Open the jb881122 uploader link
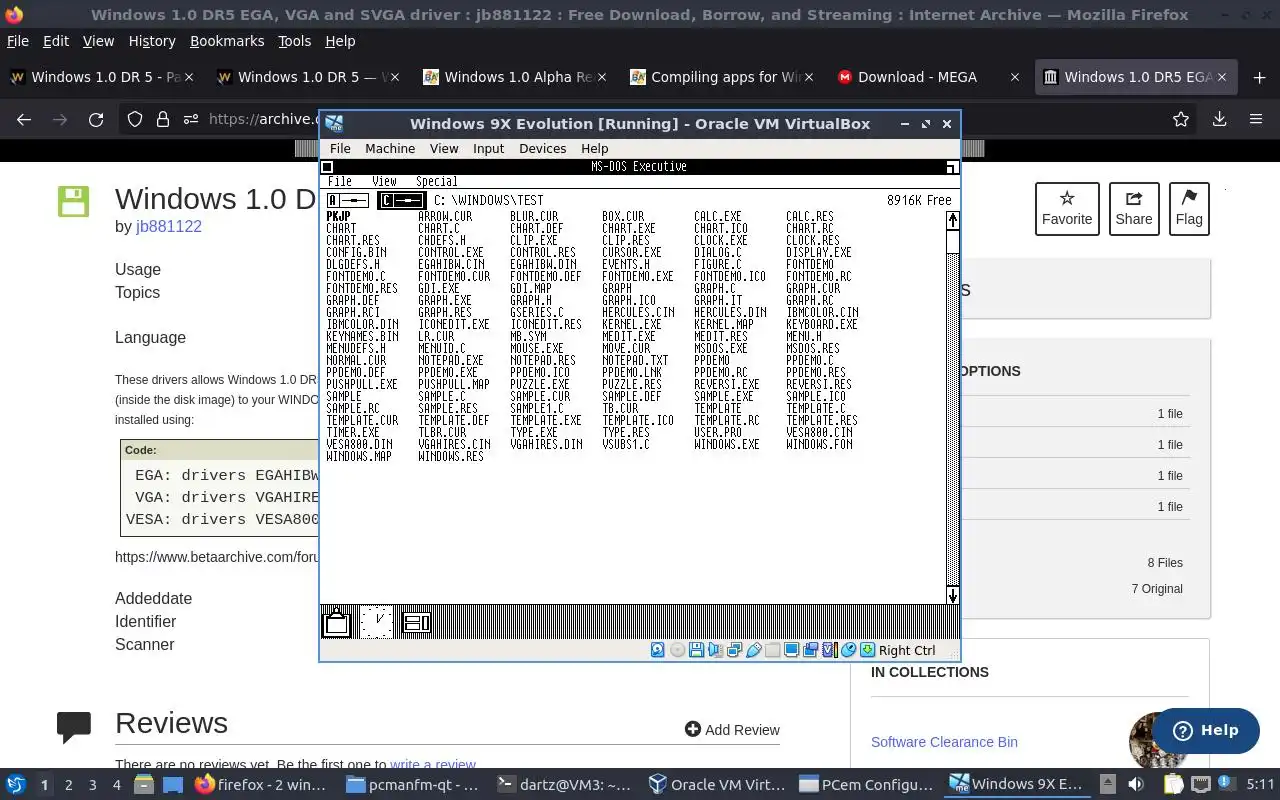1280x800 pixels. (x=169, y=226)
